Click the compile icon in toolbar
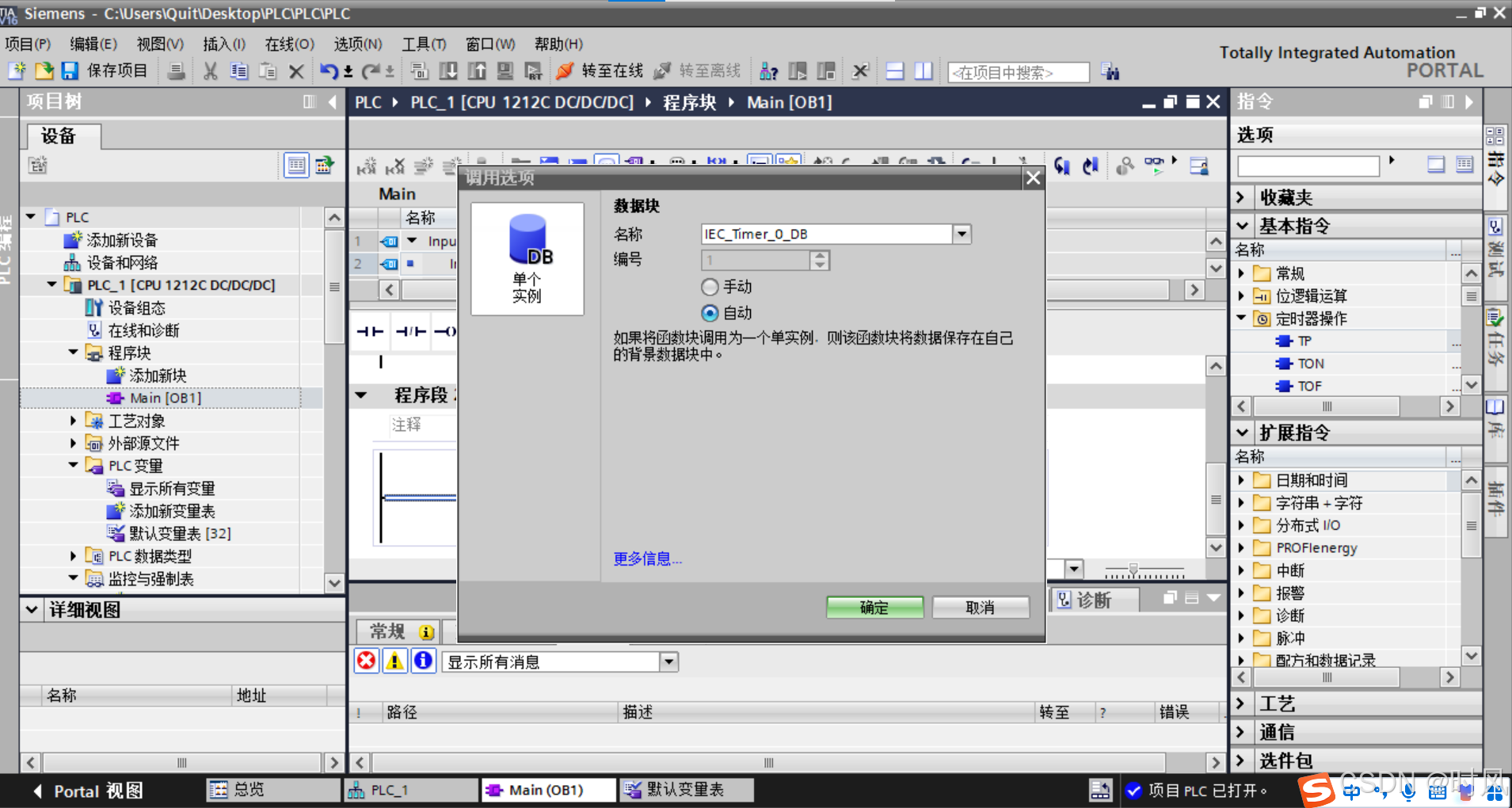1512x808 pixels. tap(419, 71)
